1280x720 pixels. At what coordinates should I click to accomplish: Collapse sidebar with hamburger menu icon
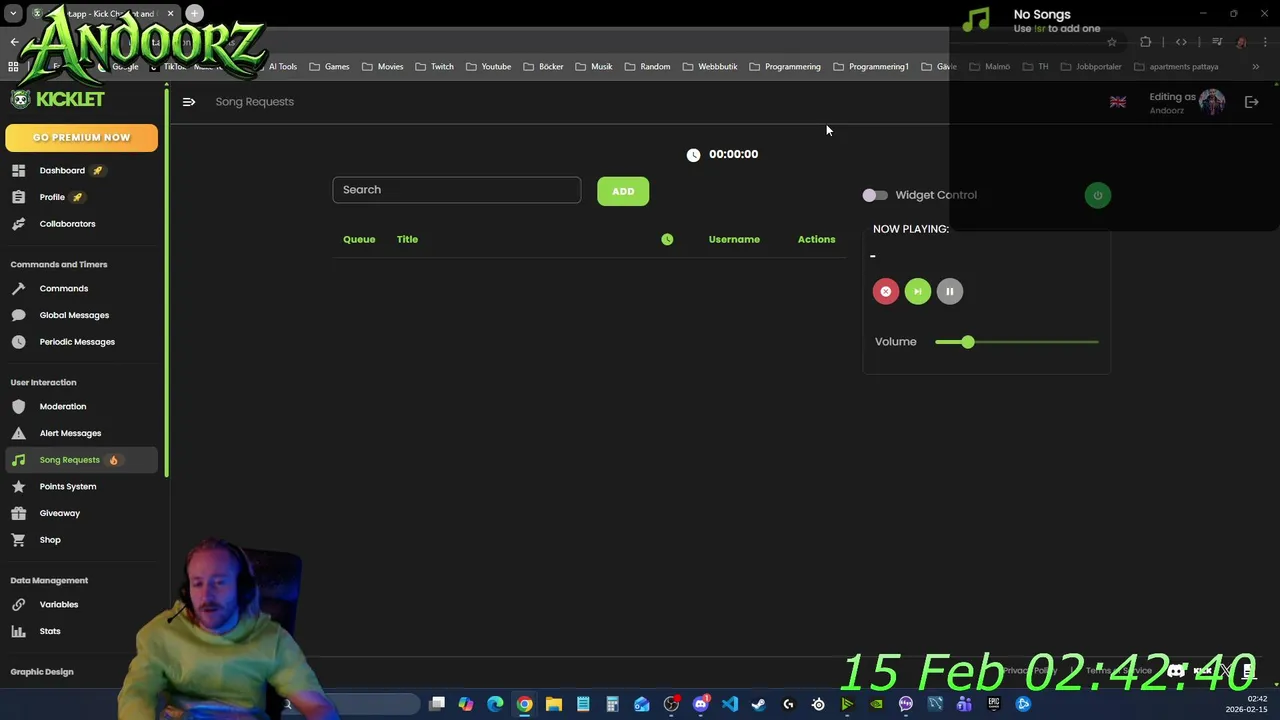pos(189,101)
